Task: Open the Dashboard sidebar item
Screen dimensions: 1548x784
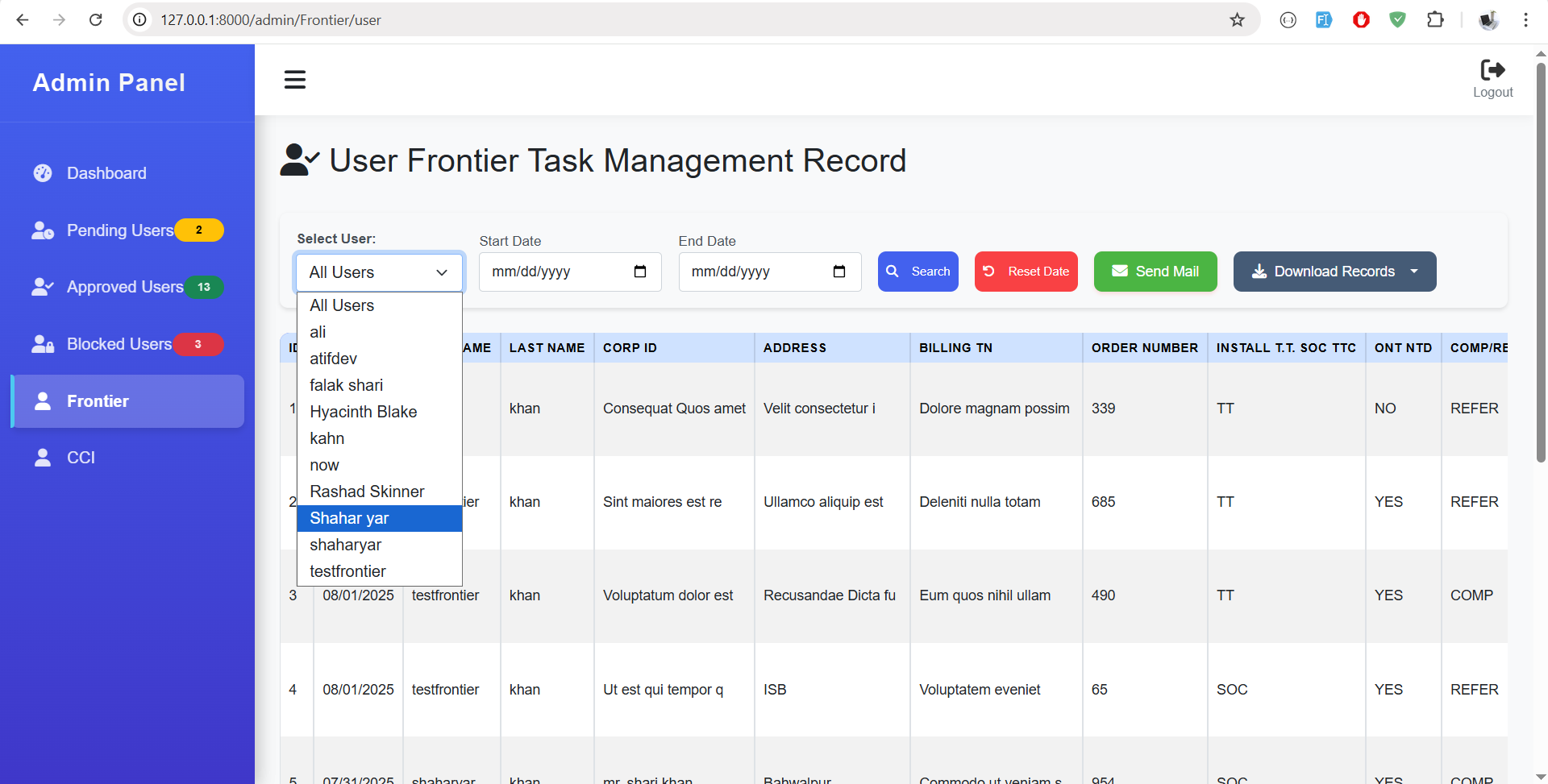Action: point(106,173)
